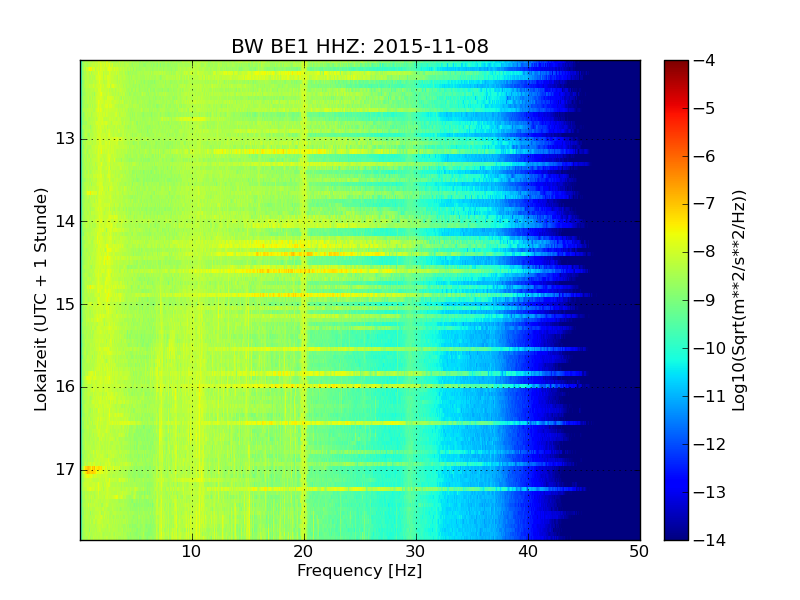Screen dimensions: 800x600
Task: Click the colorbar tick label −10
Action: (710, 348)
